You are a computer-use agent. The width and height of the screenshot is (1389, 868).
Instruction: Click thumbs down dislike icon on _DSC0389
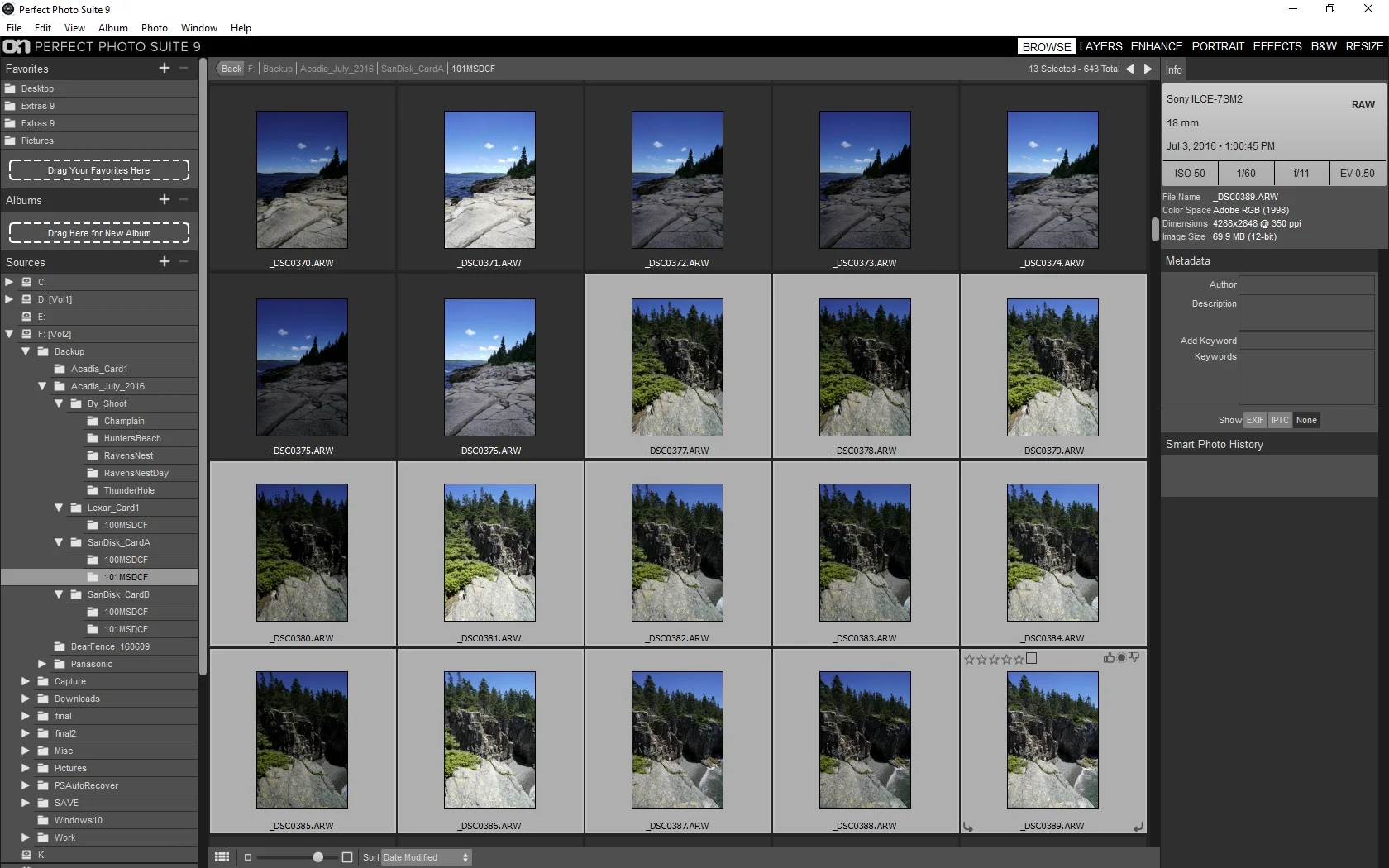click(1134, 658)
